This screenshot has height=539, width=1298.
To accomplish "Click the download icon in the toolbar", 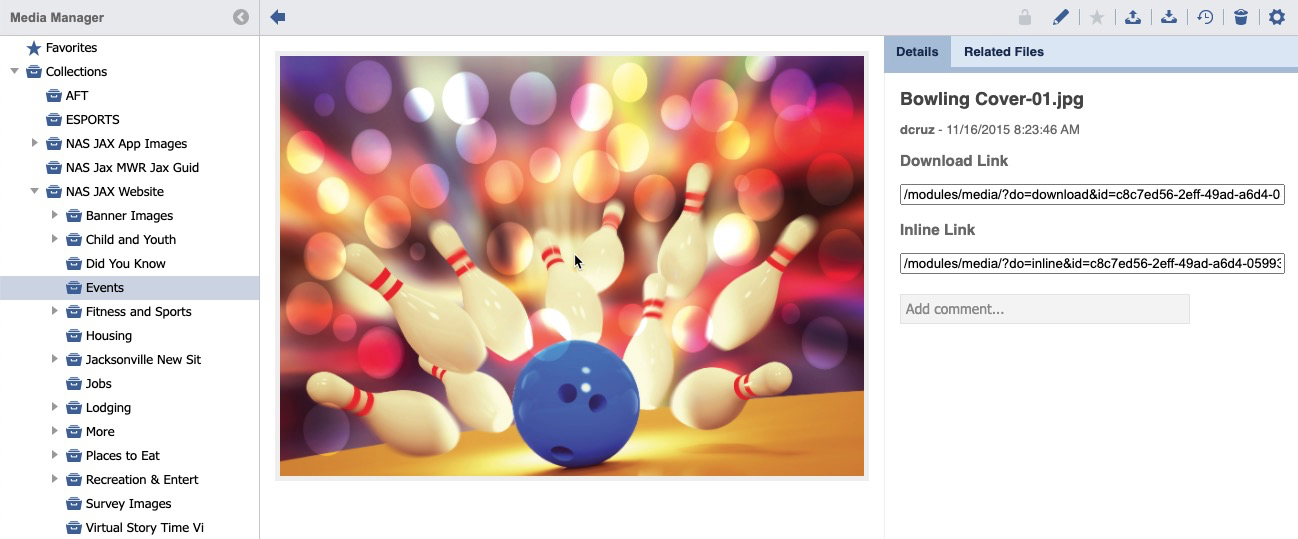I will [1168, 17].
